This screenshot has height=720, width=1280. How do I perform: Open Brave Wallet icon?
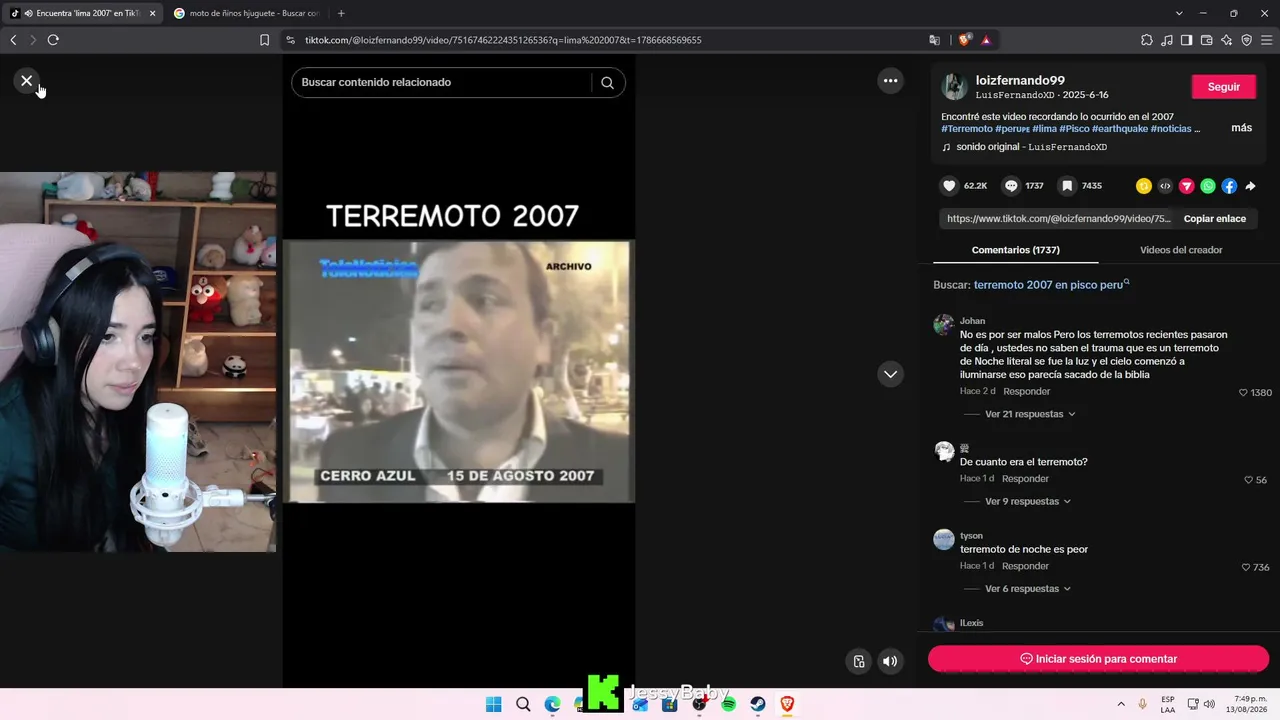[x=1206, y=40]
